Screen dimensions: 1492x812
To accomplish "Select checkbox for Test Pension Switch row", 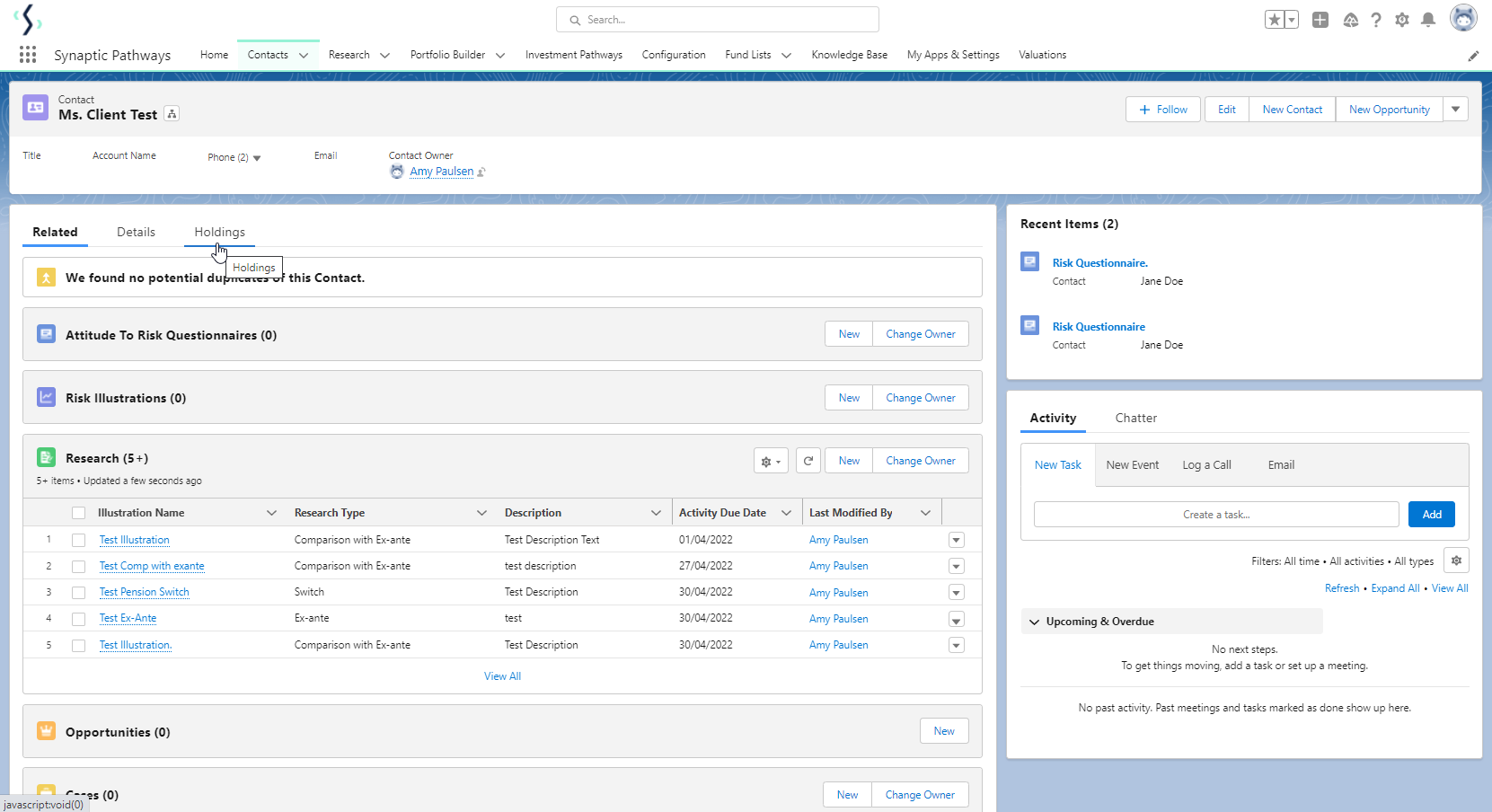I will 79,593.
